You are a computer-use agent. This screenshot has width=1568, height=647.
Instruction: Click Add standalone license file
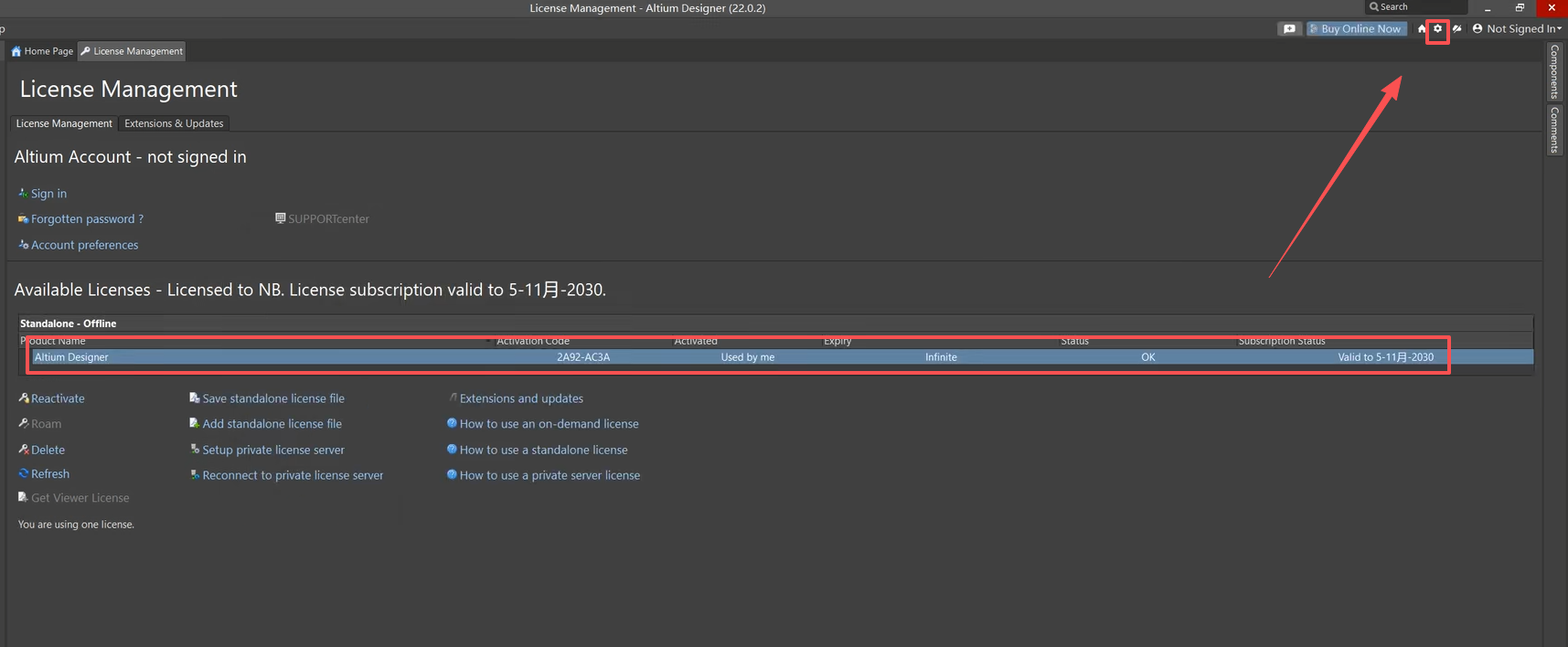272,424
